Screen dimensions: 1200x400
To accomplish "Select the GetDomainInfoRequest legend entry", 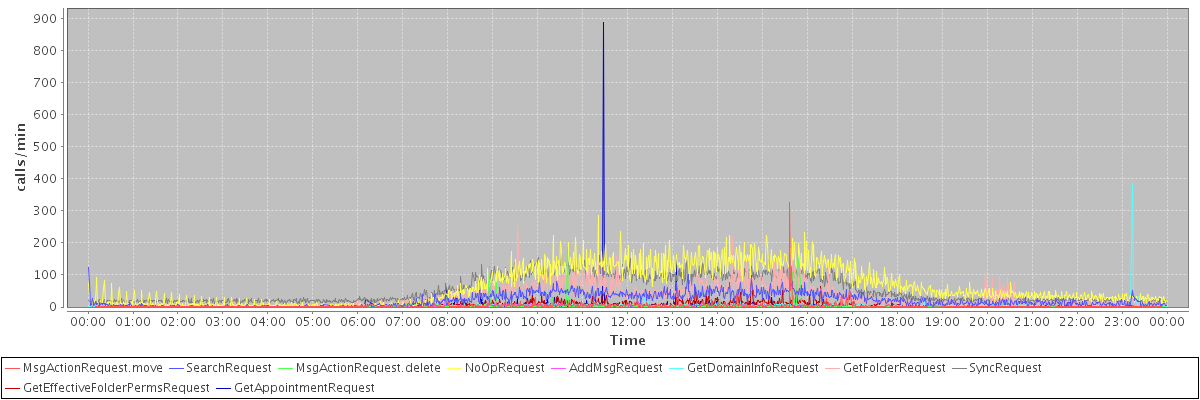I will 752,368.
